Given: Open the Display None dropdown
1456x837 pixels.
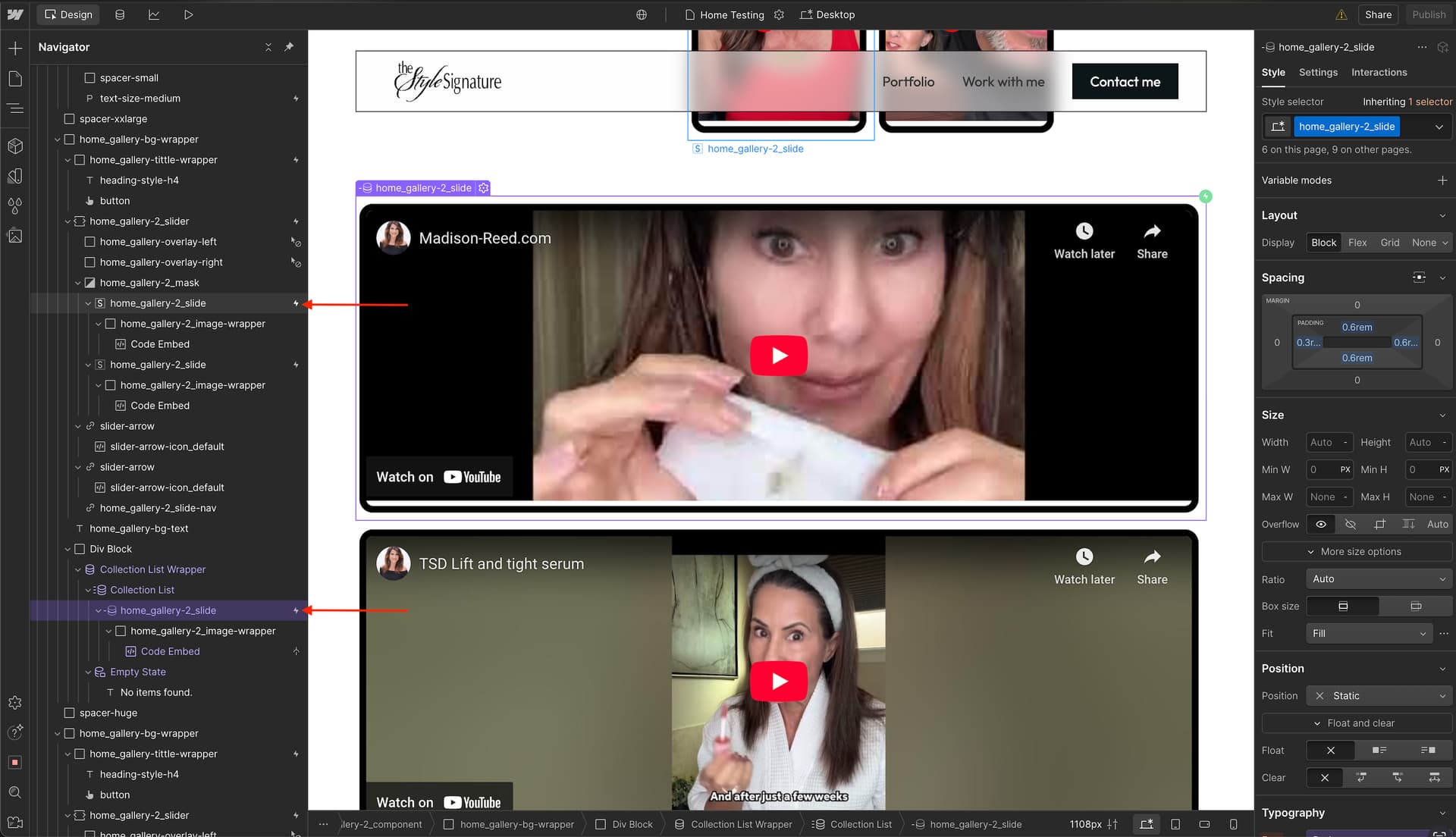Looking at the screenshot, I should point(1429,243).
